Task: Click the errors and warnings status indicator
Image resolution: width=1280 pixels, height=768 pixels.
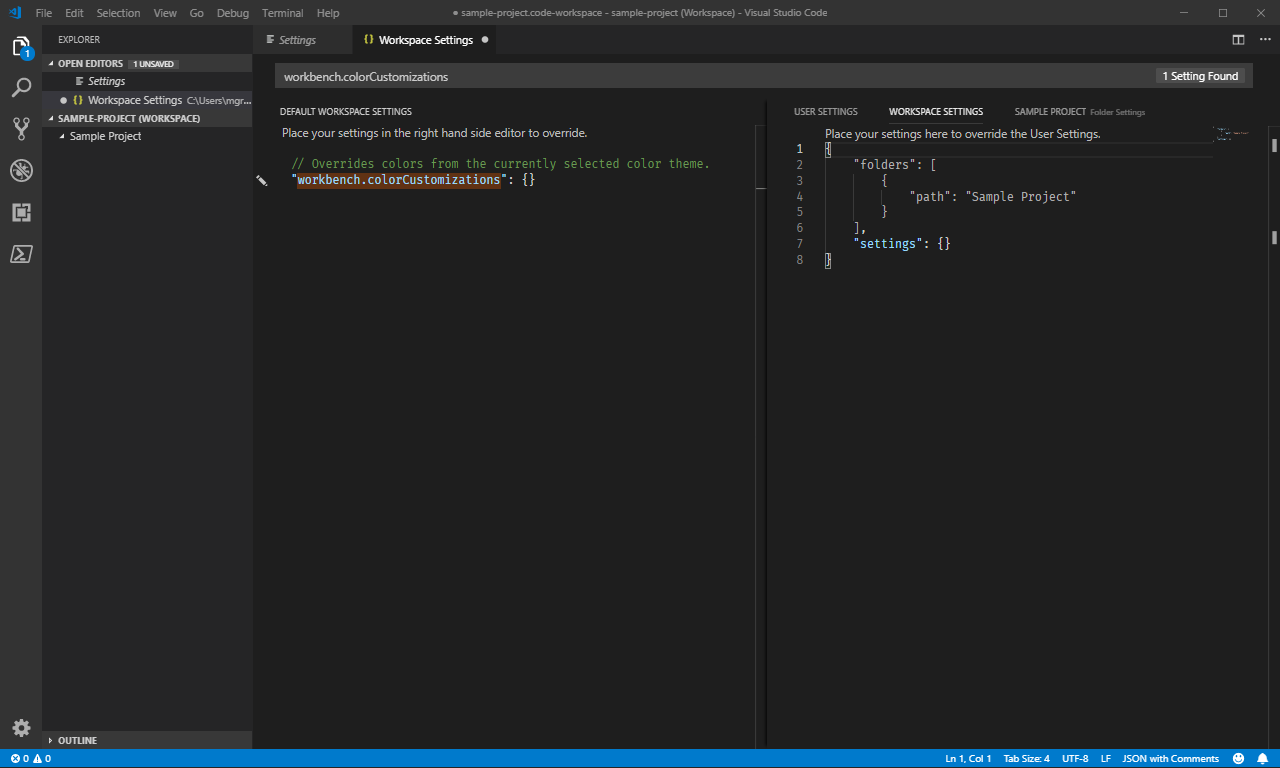Action: 30,759
